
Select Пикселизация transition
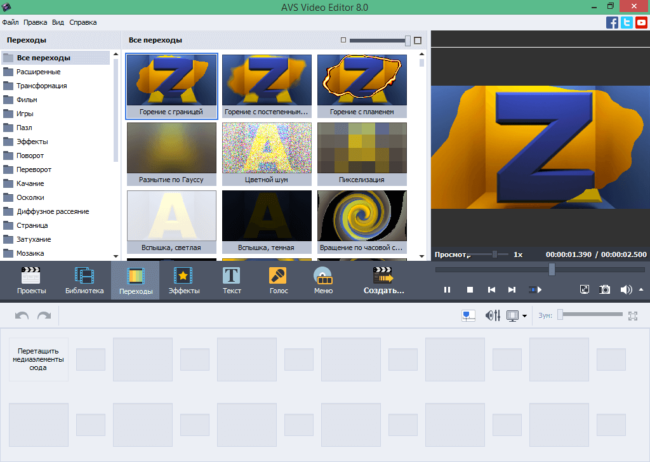[362, 154]
